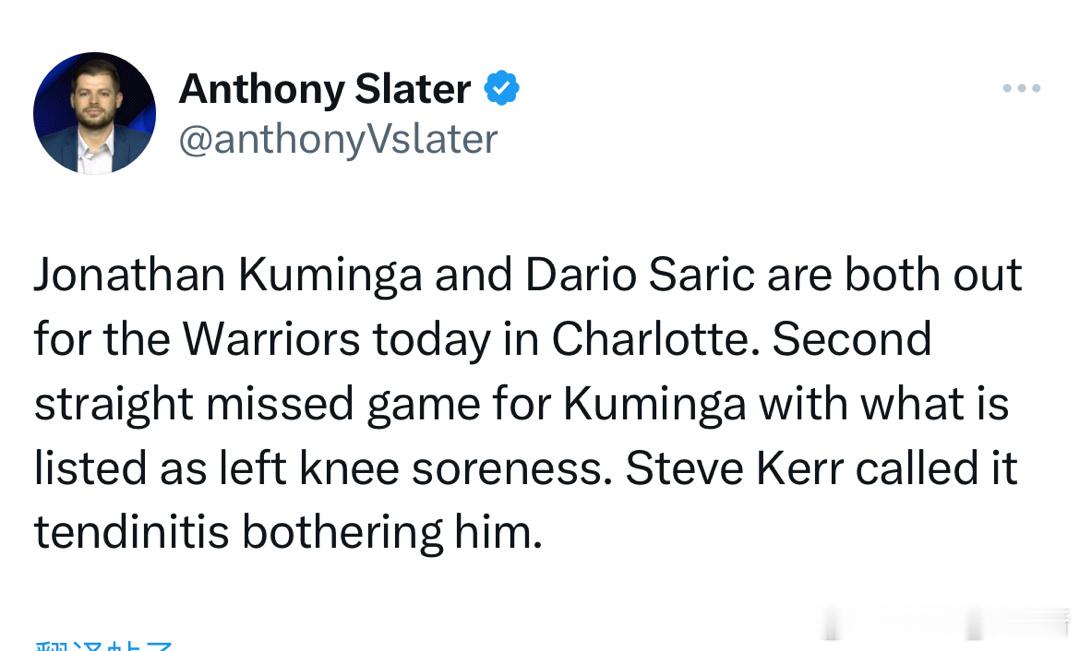Click the word Second in the tweet
The width and height of the screenshot is (1080, 651).
click(x=851, y=340)
